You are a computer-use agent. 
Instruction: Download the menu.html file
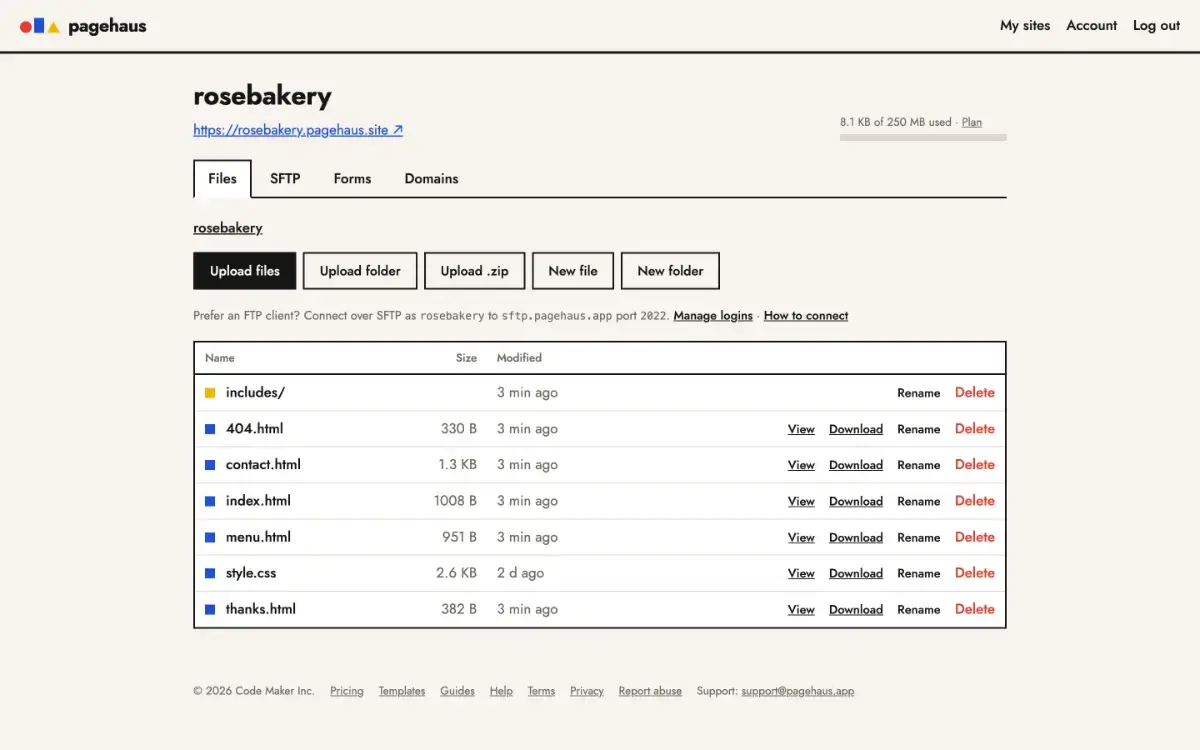[856, 537]
